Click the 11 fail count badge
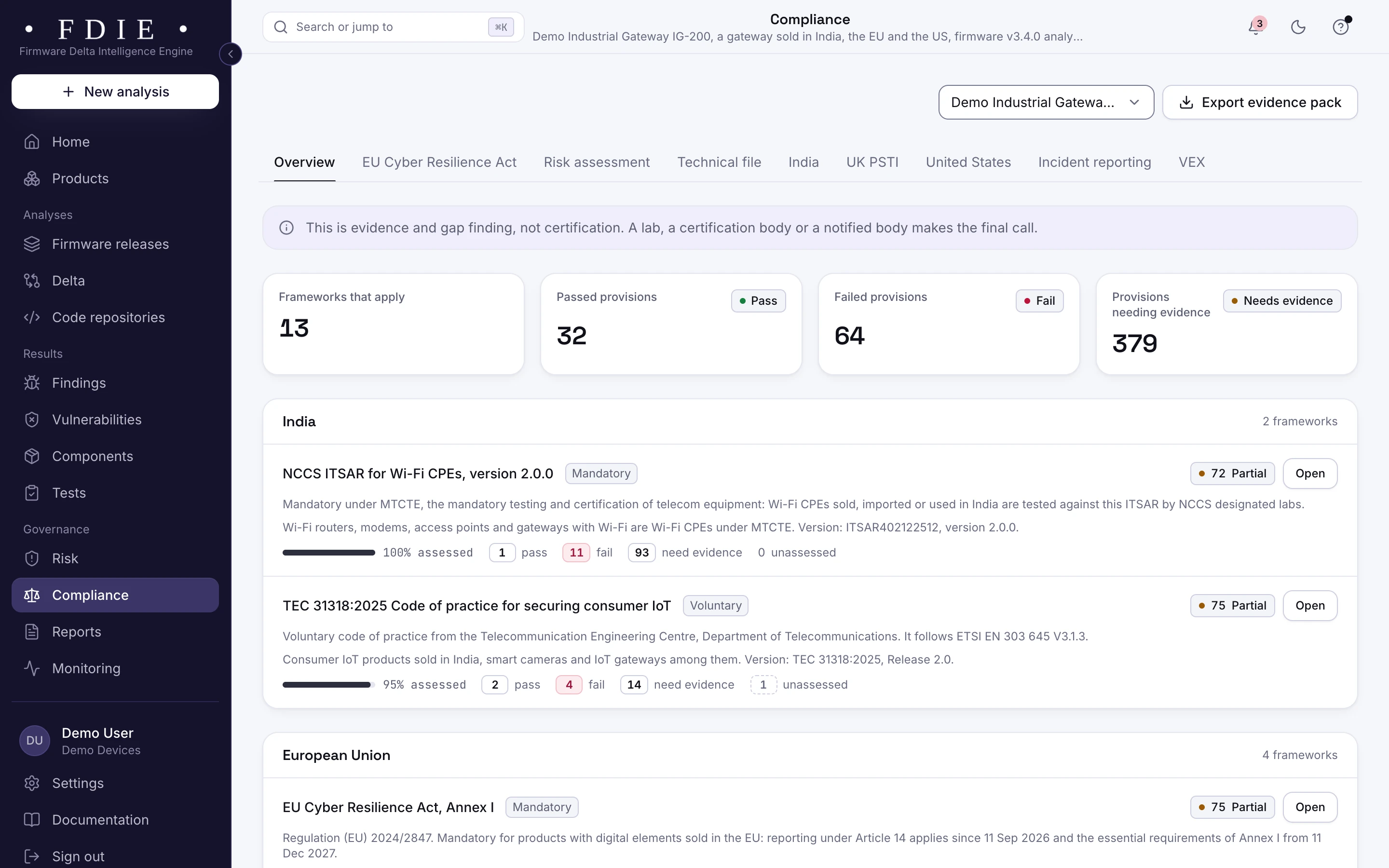The image size is (1389, 868). coord(576,553)
